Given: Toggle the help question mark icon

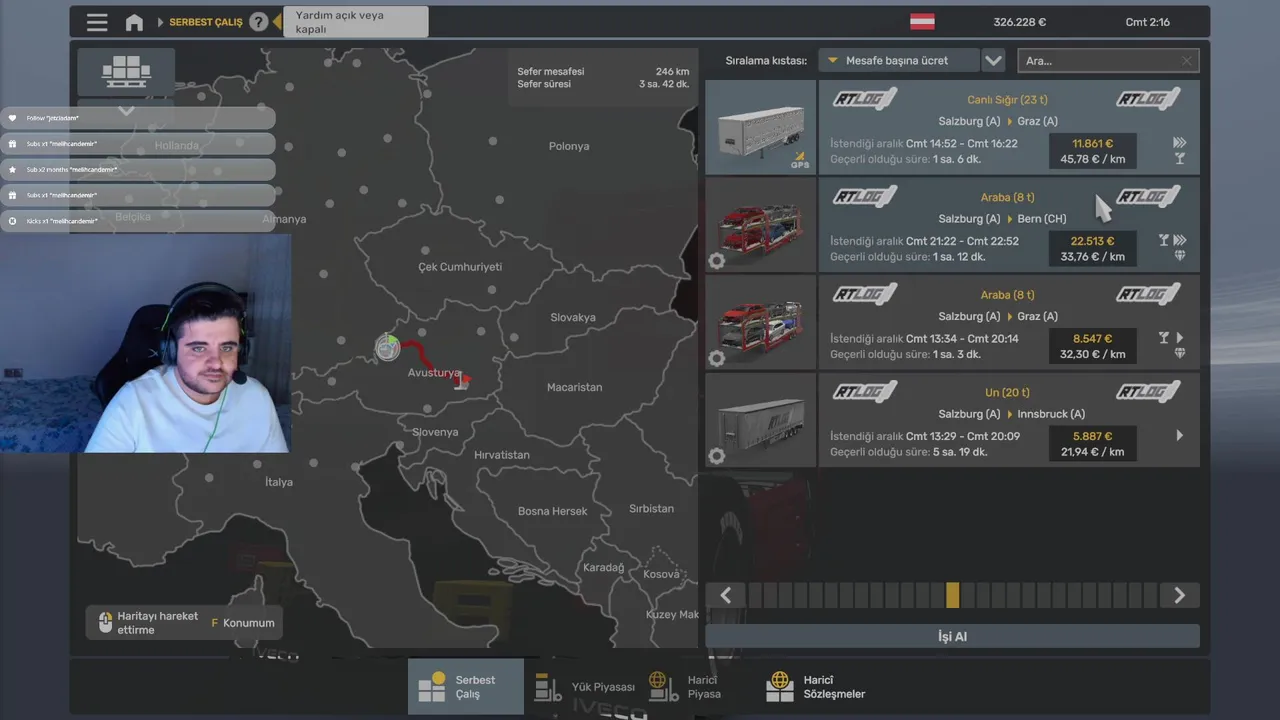Looking at the screenshot, I should [x=258, y=22].
